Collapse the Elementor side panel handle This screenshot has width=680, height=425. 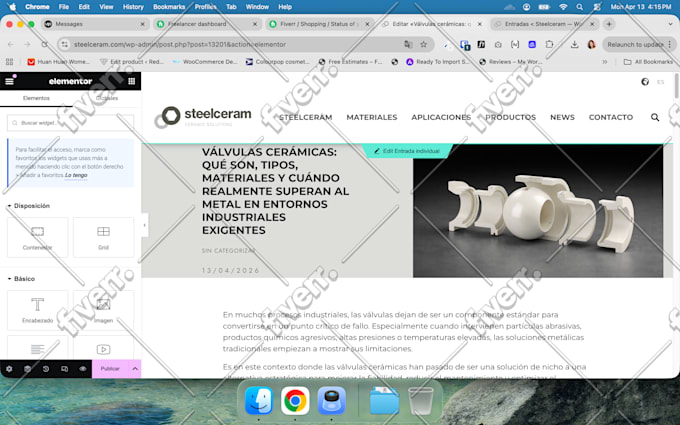coord(145,225)
